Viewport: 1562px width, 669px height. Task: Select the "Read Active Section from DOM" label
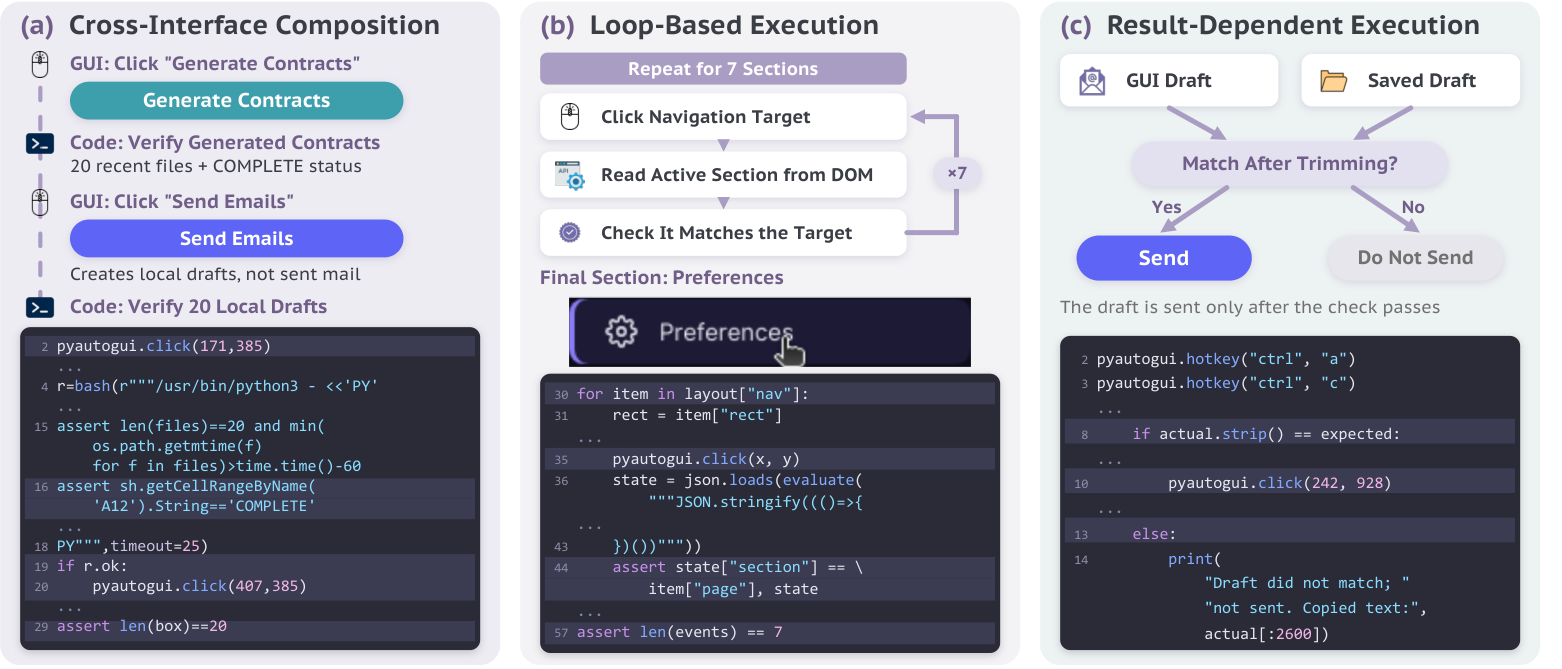tap(737, 175)
